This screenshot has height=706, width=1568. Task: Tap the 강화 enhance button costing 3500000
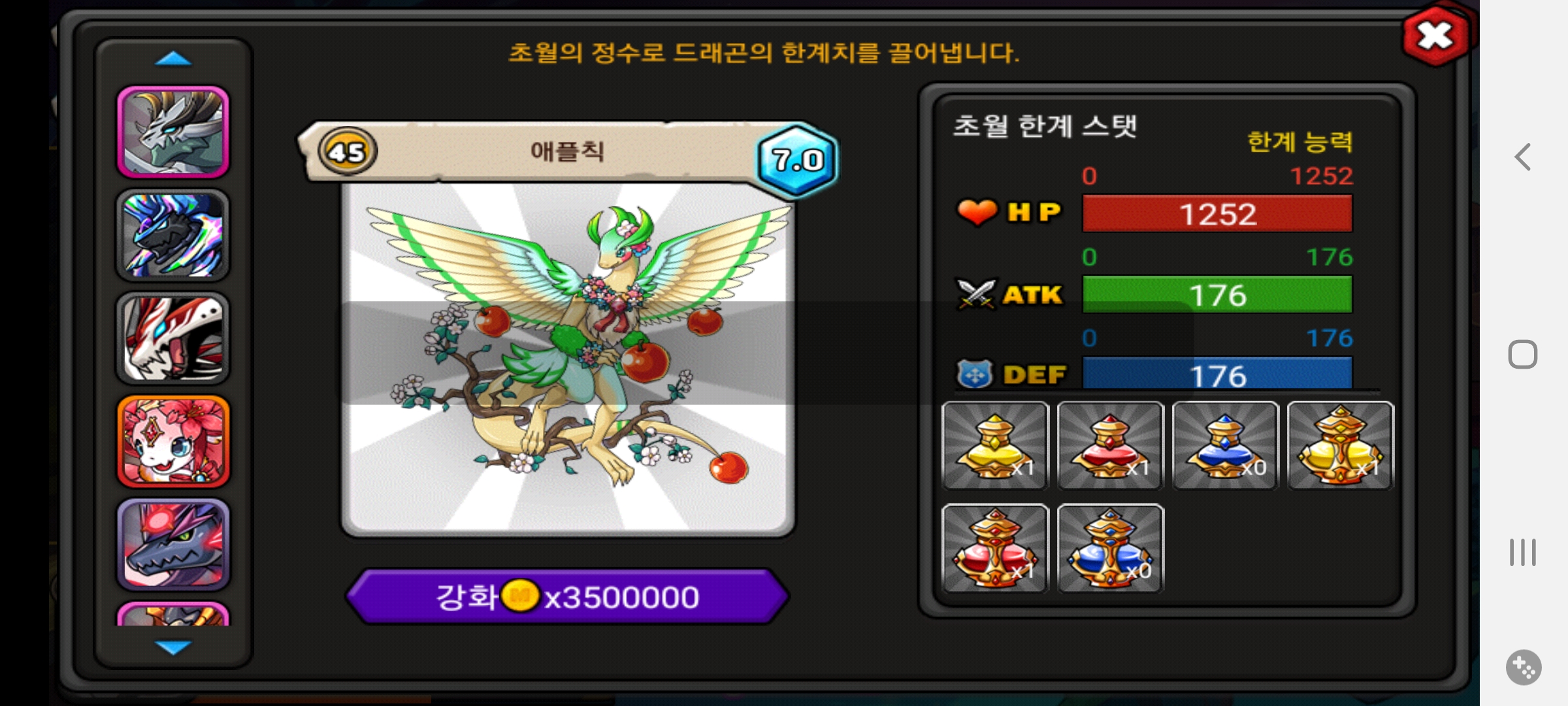click(568, 597)
